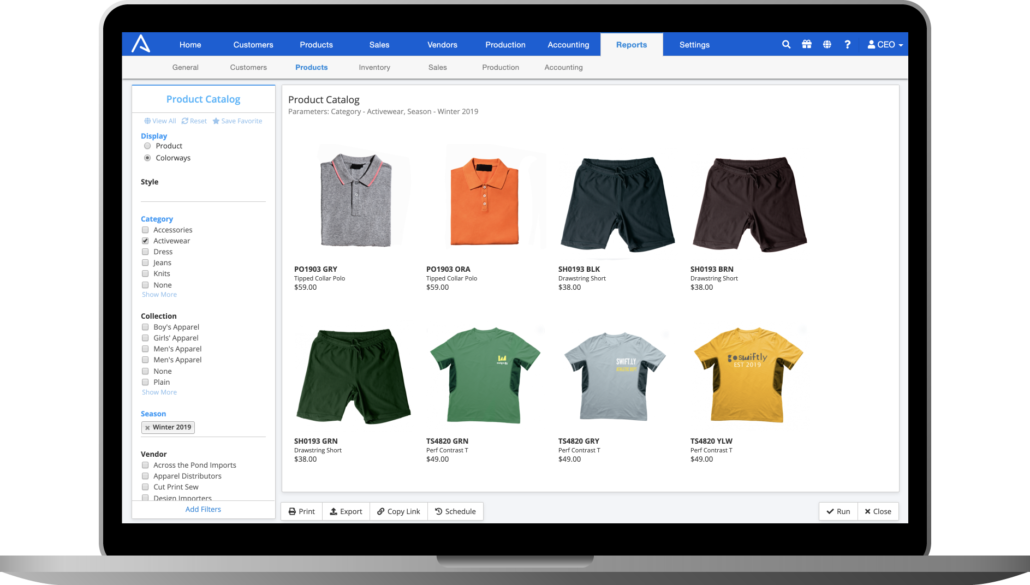Open SH0193 GRN green shorts thumbnail
Image resolution: width=1030 pixels, height=585 pixels.
353,376
